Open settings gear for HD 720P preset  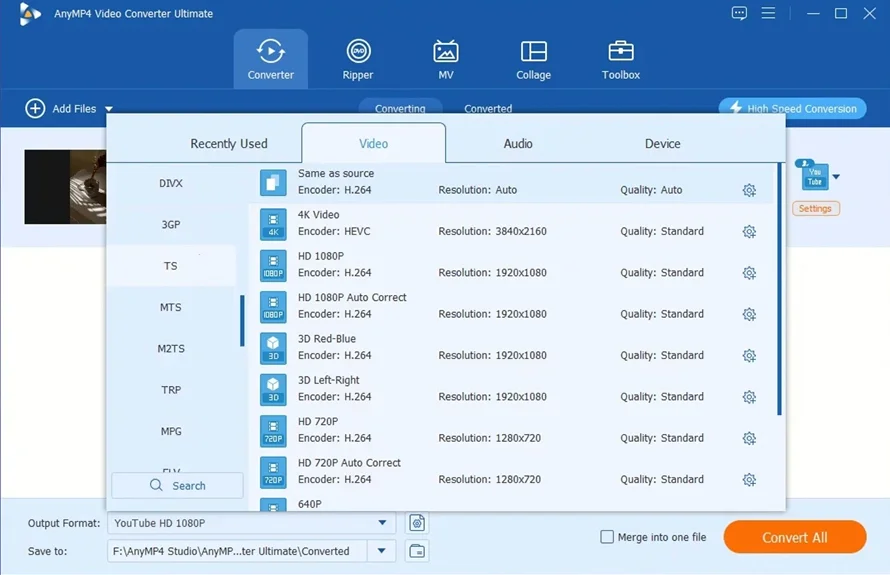(749, 438)
